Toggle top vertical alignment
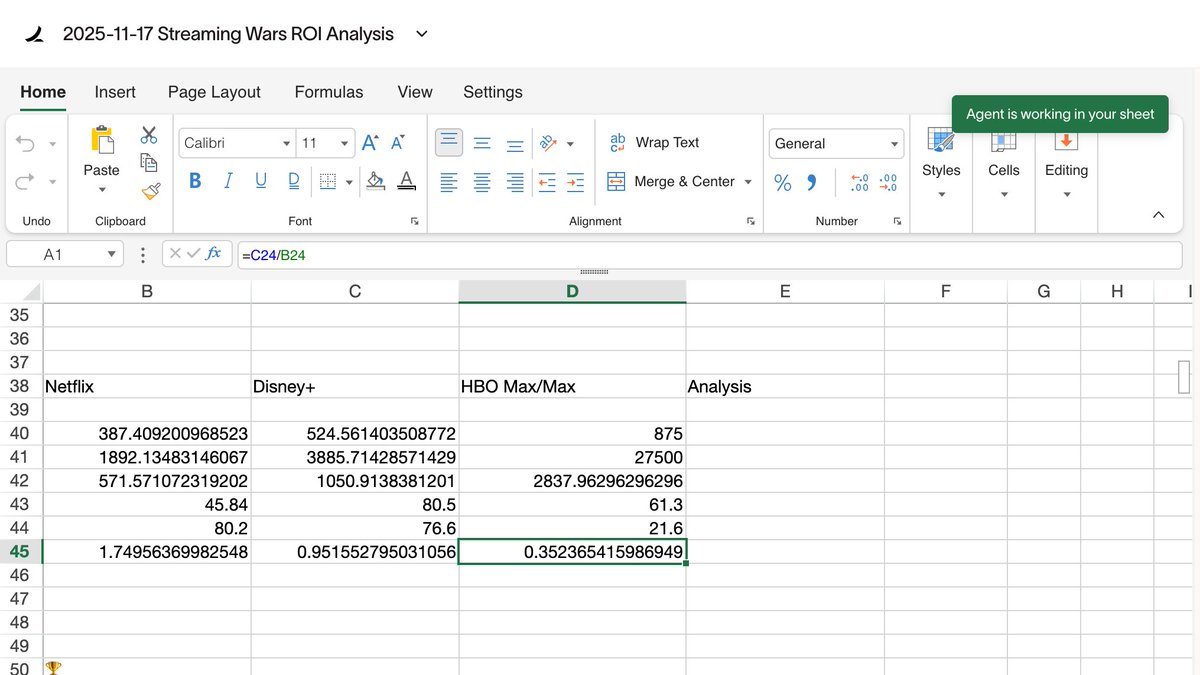Image resolution: width=1200 pixels, height=675 pixels. (450, 142)
